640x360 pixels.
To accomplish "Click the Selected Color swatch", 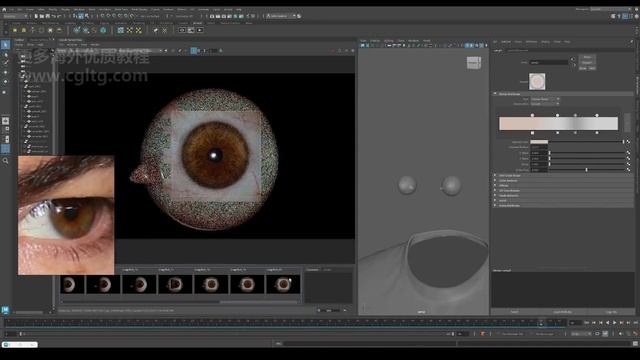I will 539,142.
